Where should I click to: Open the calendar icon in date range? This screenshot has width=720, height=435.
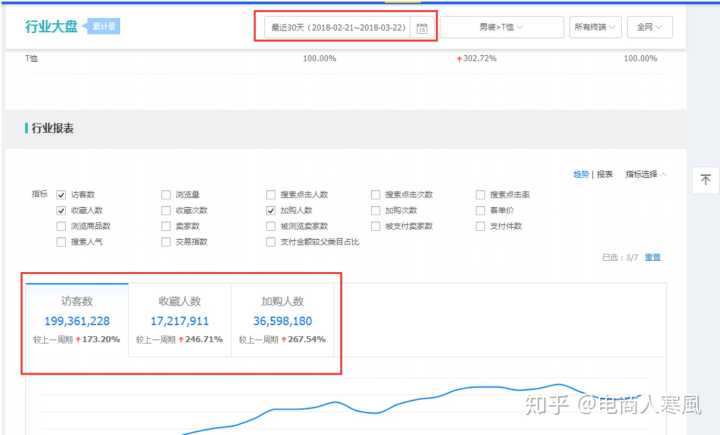(x=422, y=27)
